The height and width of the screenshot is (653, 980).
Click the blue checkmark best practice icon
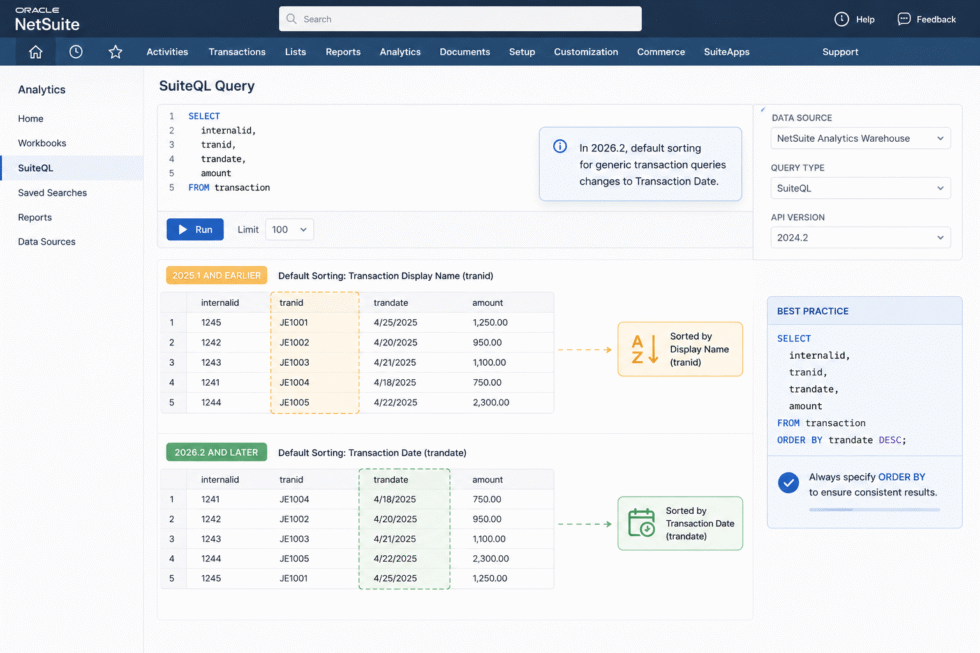click(x=788, y=482)
